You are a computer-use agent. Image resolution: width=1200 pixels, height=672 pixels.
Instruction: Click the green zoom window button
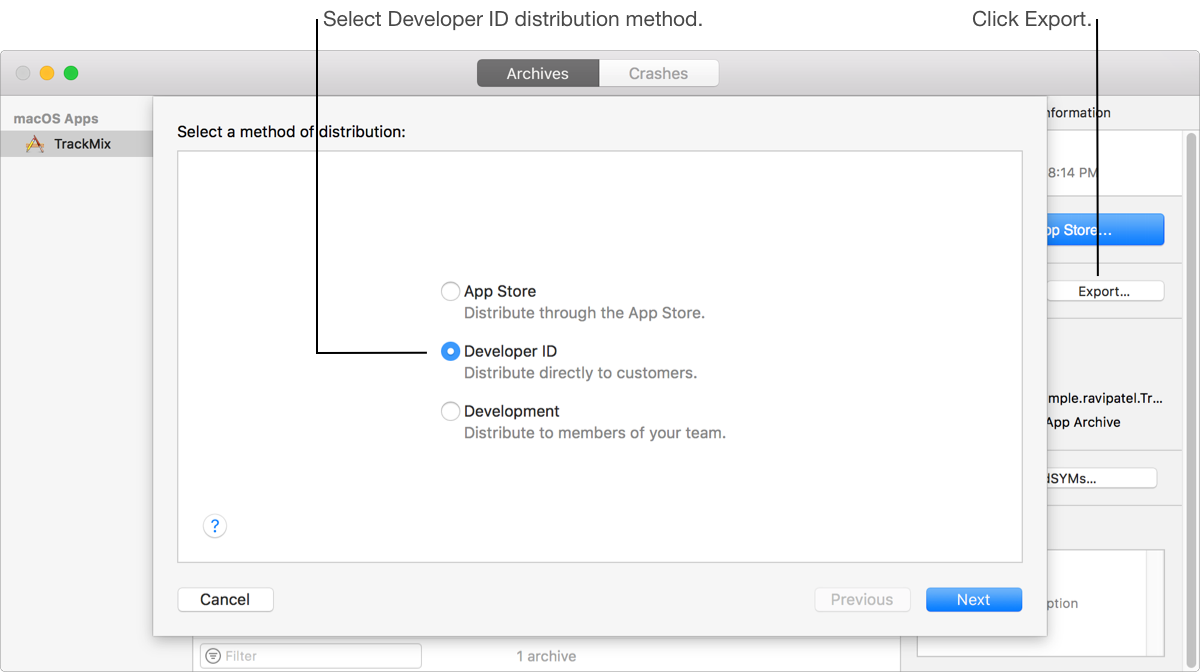(x=71, y=73)
